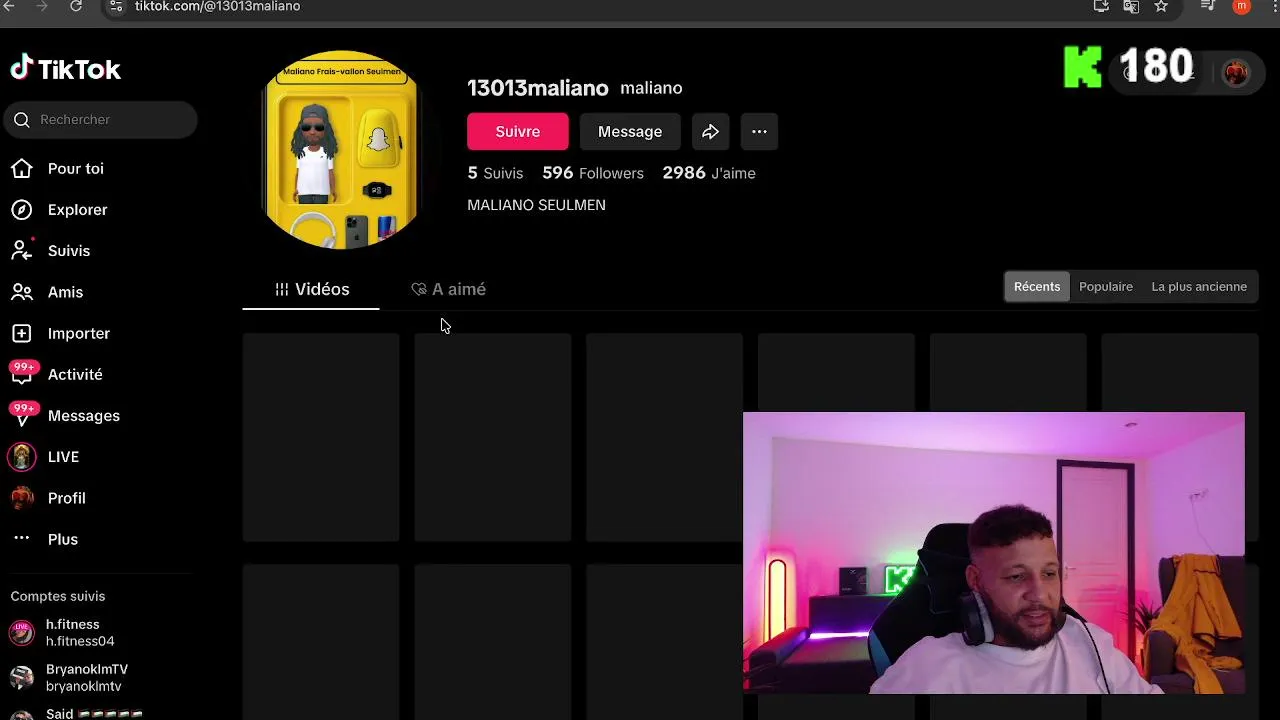The image size is (1280, 720).
Task: Sort videos by Populaire
Action: pos(1106,287)
